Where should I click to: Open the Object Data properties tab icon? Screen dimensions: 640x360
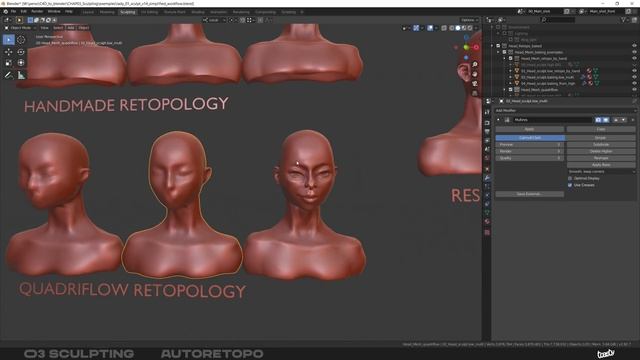pos(487,212)
